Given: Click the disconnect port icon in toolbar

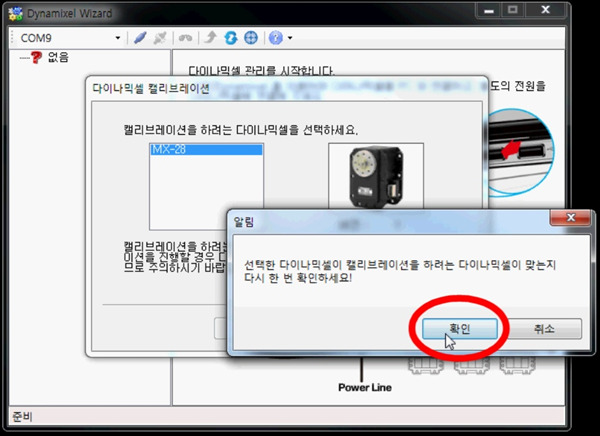Looking at the screenshot, I should pos(160,38).
